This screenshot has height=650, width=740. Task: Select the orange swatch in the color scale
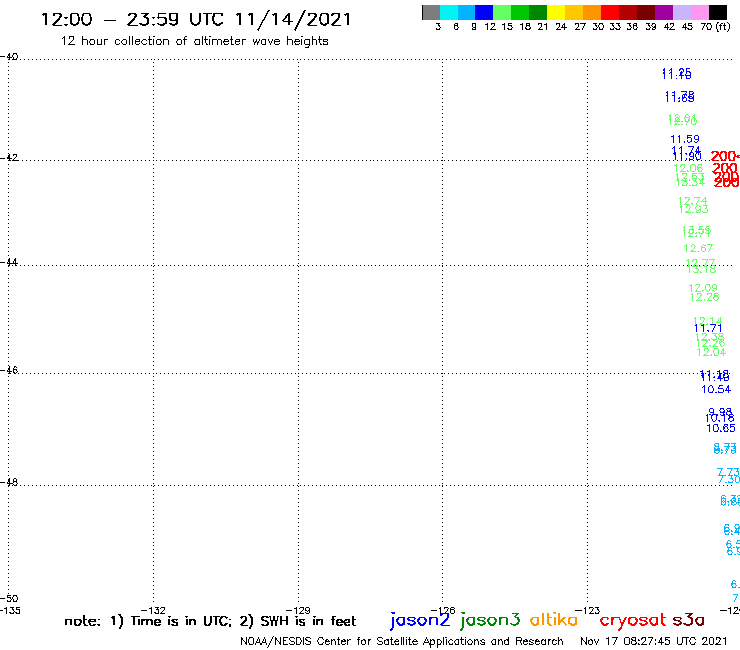coord(592,12)
